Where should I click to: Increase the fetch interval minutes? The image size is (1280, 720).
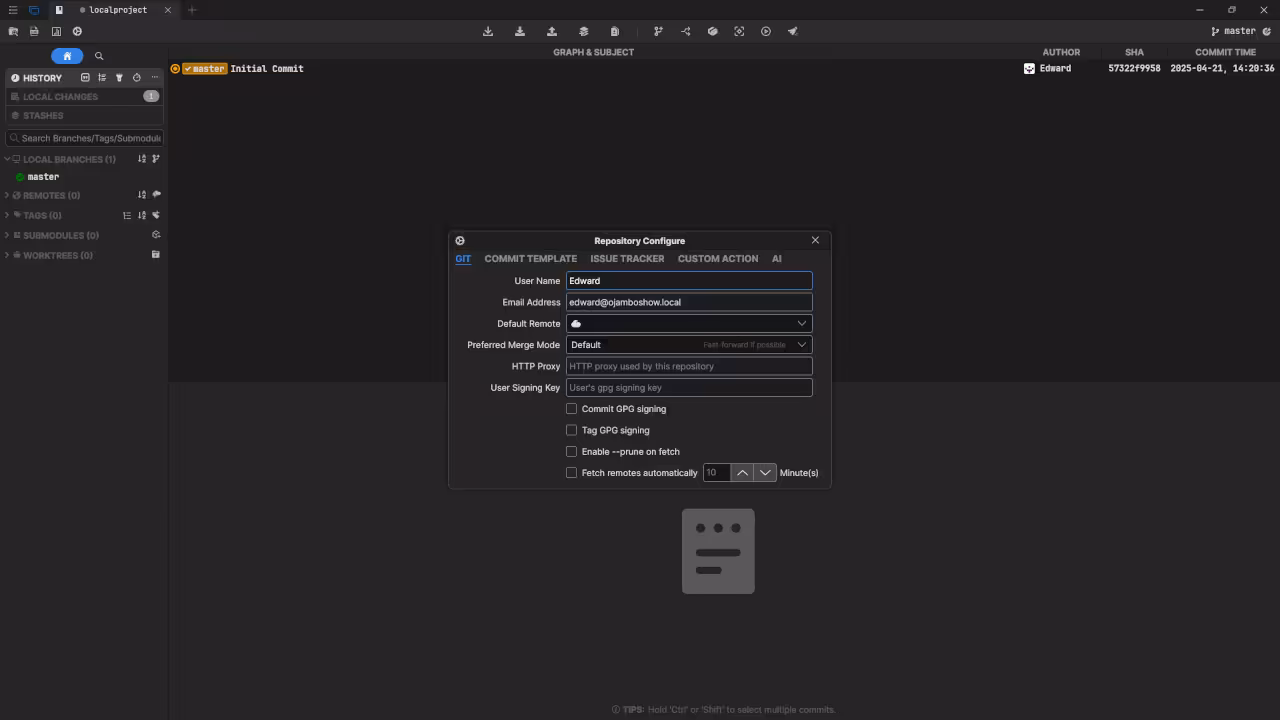pos(742,473)
